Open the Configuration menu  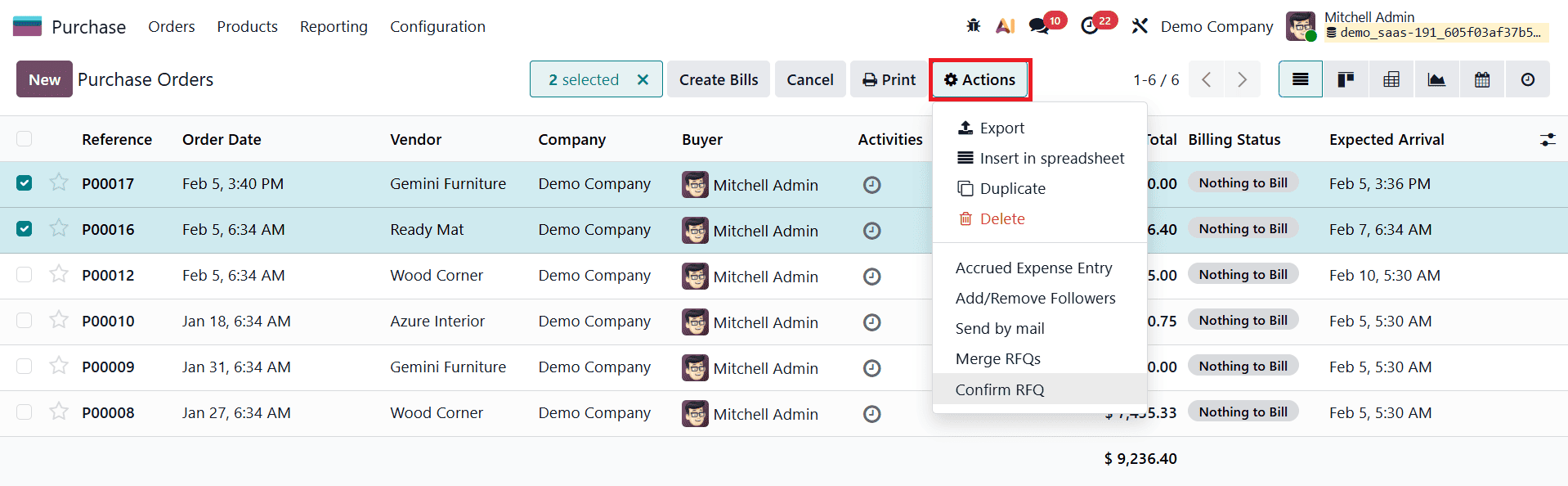pyautogui.click(x=437, y=26)
